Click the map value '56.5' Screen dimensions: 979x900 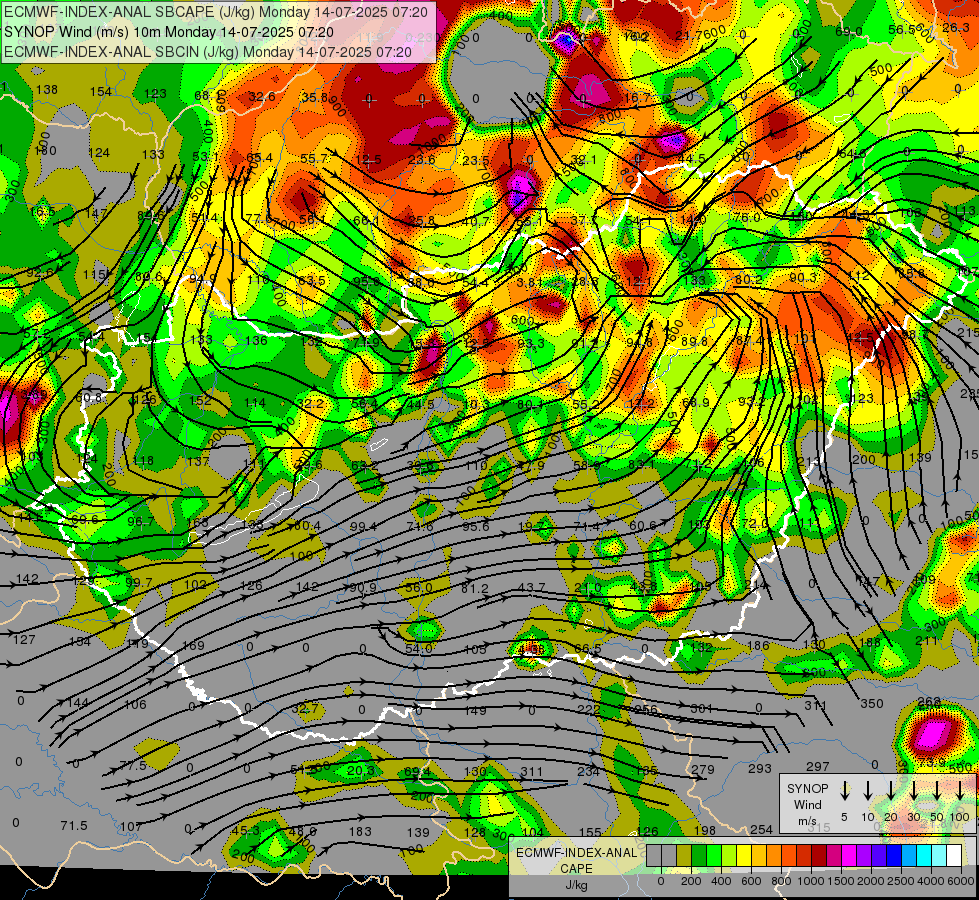pos(902,30)
